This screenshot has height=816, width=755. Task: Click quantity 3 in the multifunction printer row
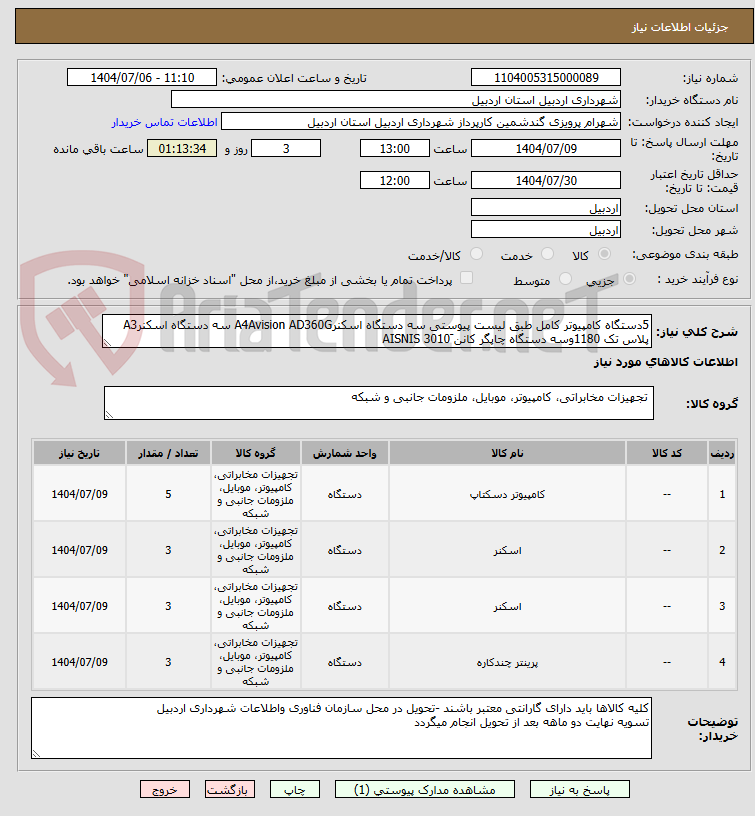(168, 662)
